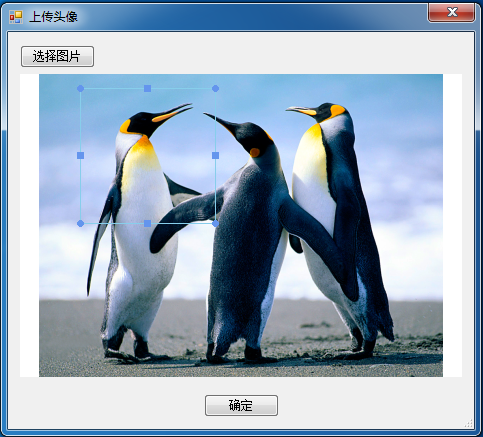Screen dimensions: 483x437
Task: Confirm the crop with the 确定 button
Action: [x=241, y=405]
